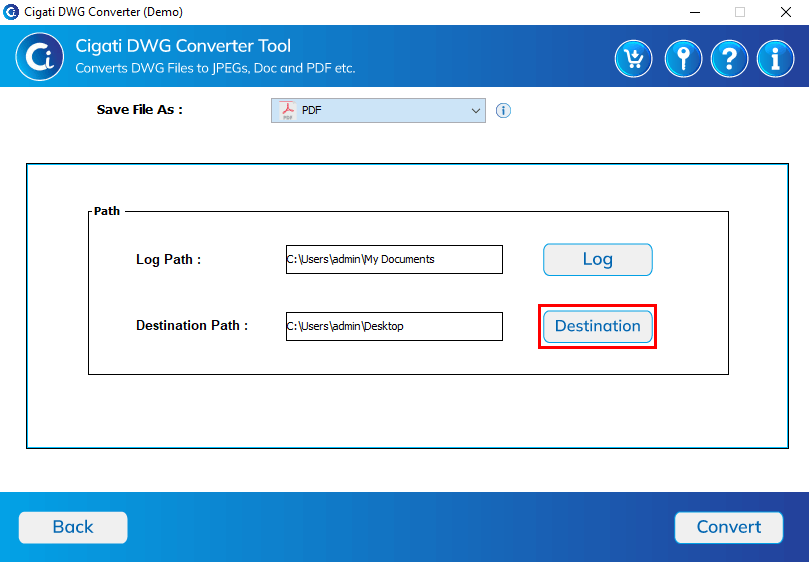Start conversion with Convert button
809x562 pixels.
click(x=729, y=527)
